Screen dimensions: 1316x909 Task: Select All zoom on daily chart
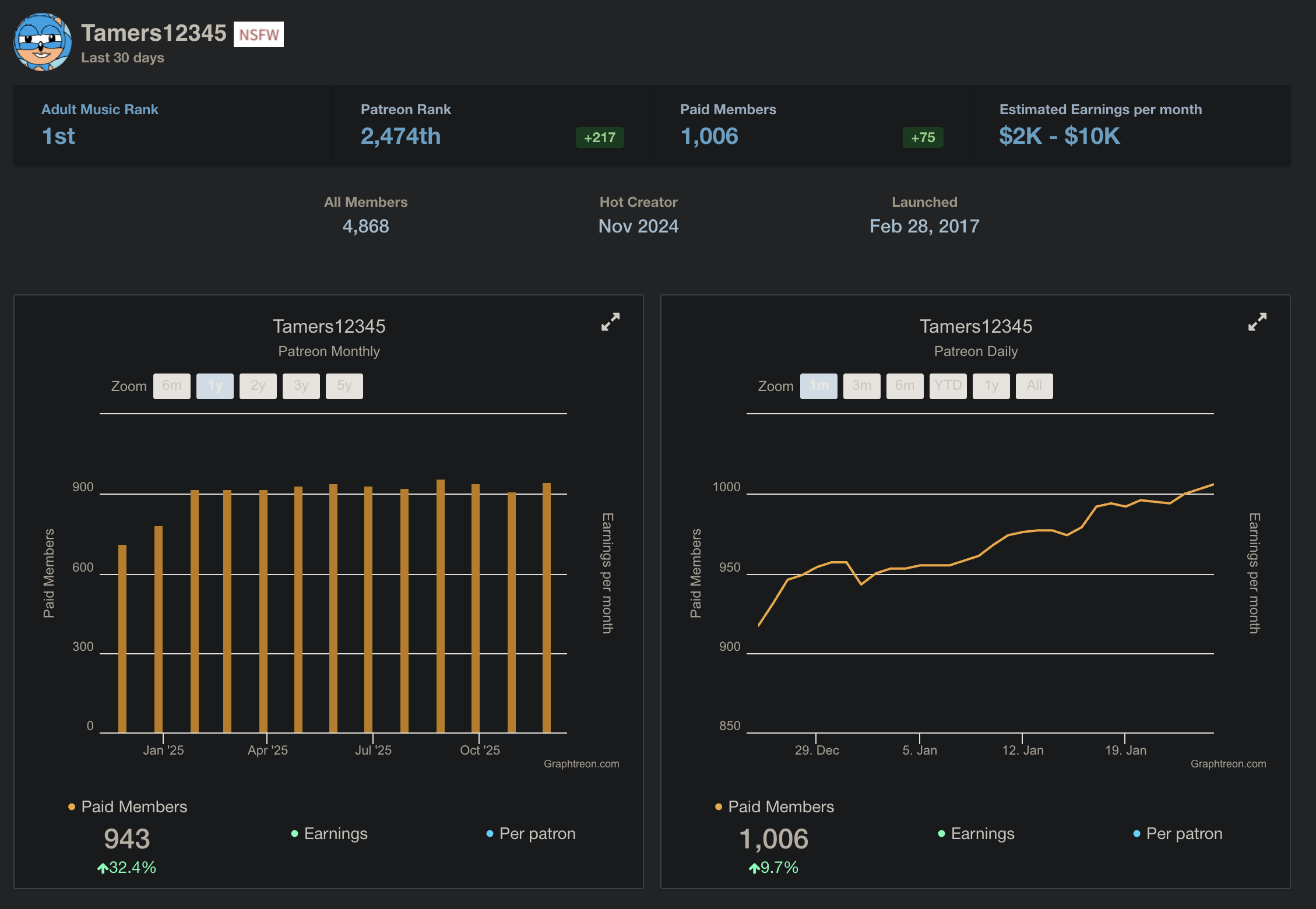pos(1034,386)
